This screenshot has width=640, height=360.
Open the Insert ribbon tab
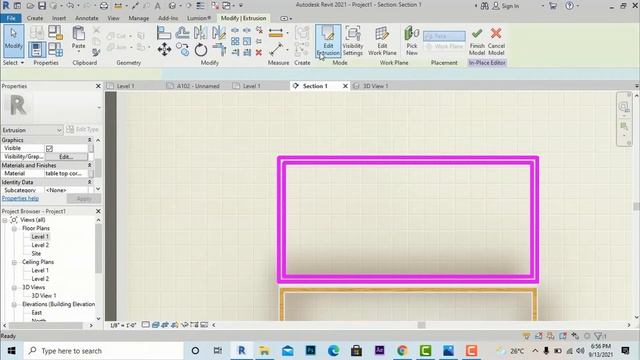click(59, 18)
